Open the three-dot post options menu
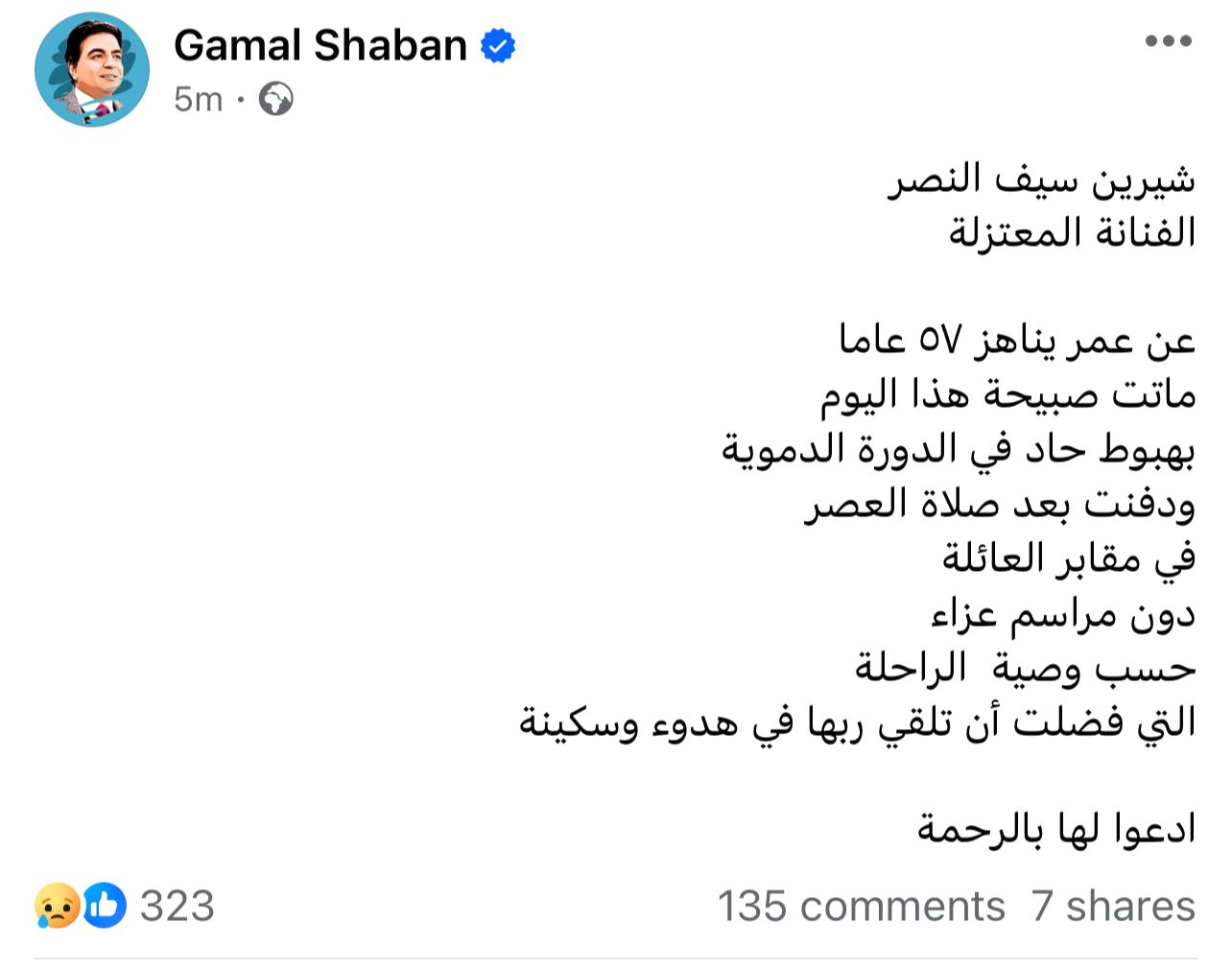 click(1168, 42)
